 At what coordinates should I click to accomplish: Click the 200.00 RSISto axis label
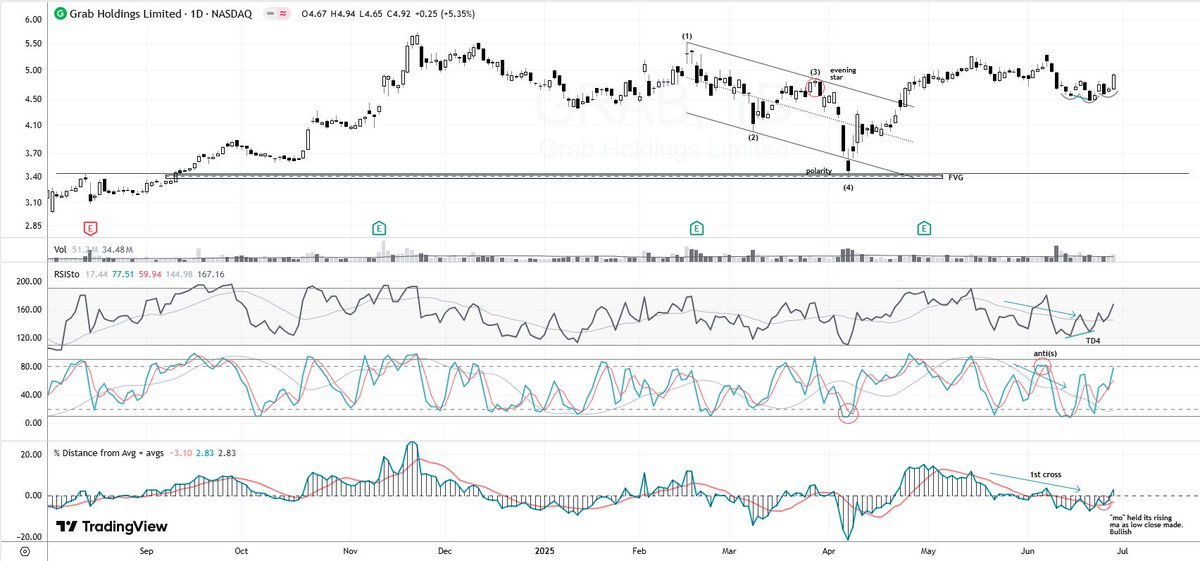(28, 282)
